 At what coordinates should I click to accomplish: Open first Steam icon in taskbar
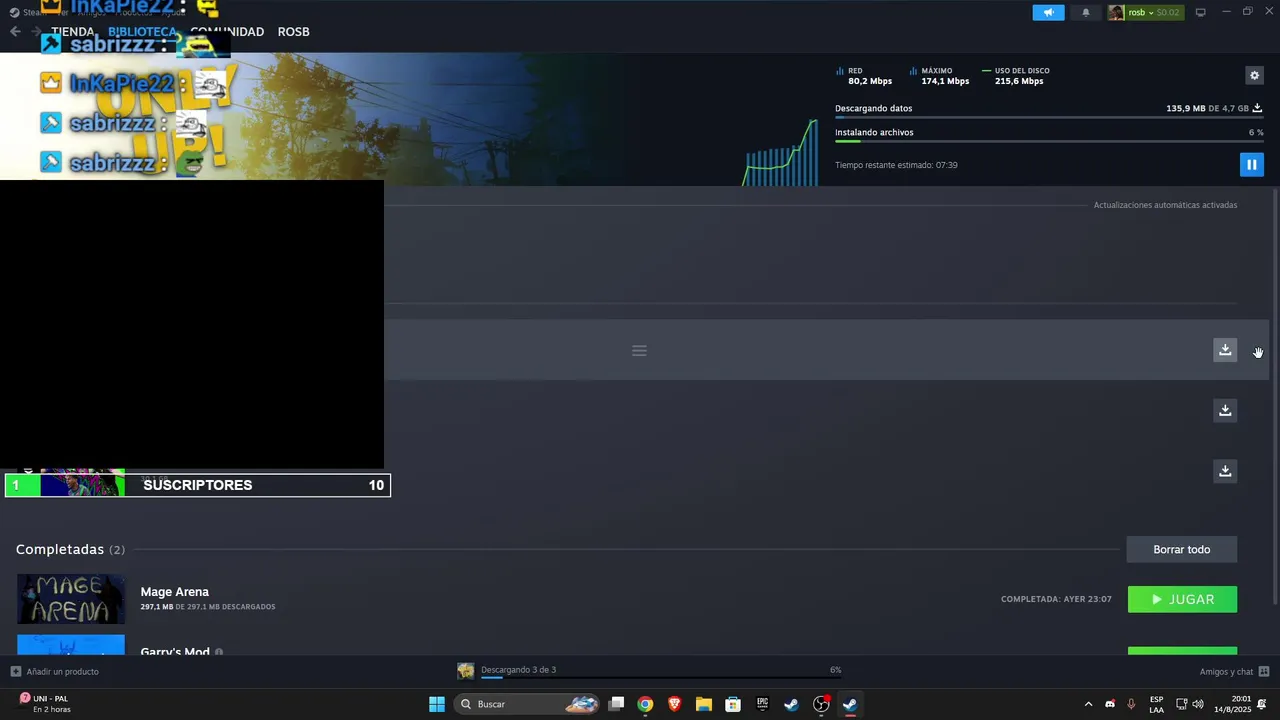click(x=791, y=704)
